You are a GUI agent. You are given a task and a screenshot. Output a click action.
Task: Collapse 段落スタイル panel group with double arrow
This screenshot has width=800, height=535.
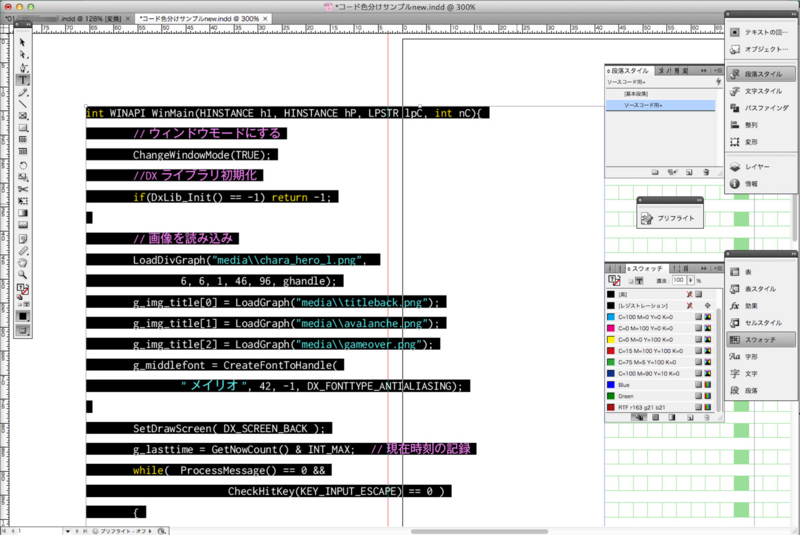704,70
